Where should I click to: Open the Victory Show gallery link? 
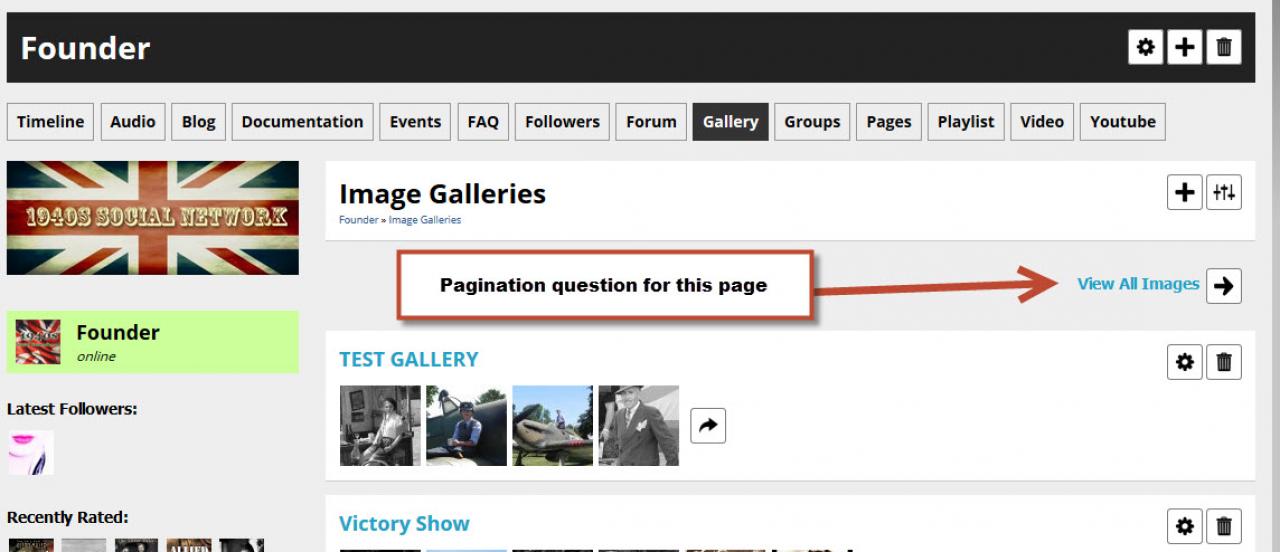point(404,523)
